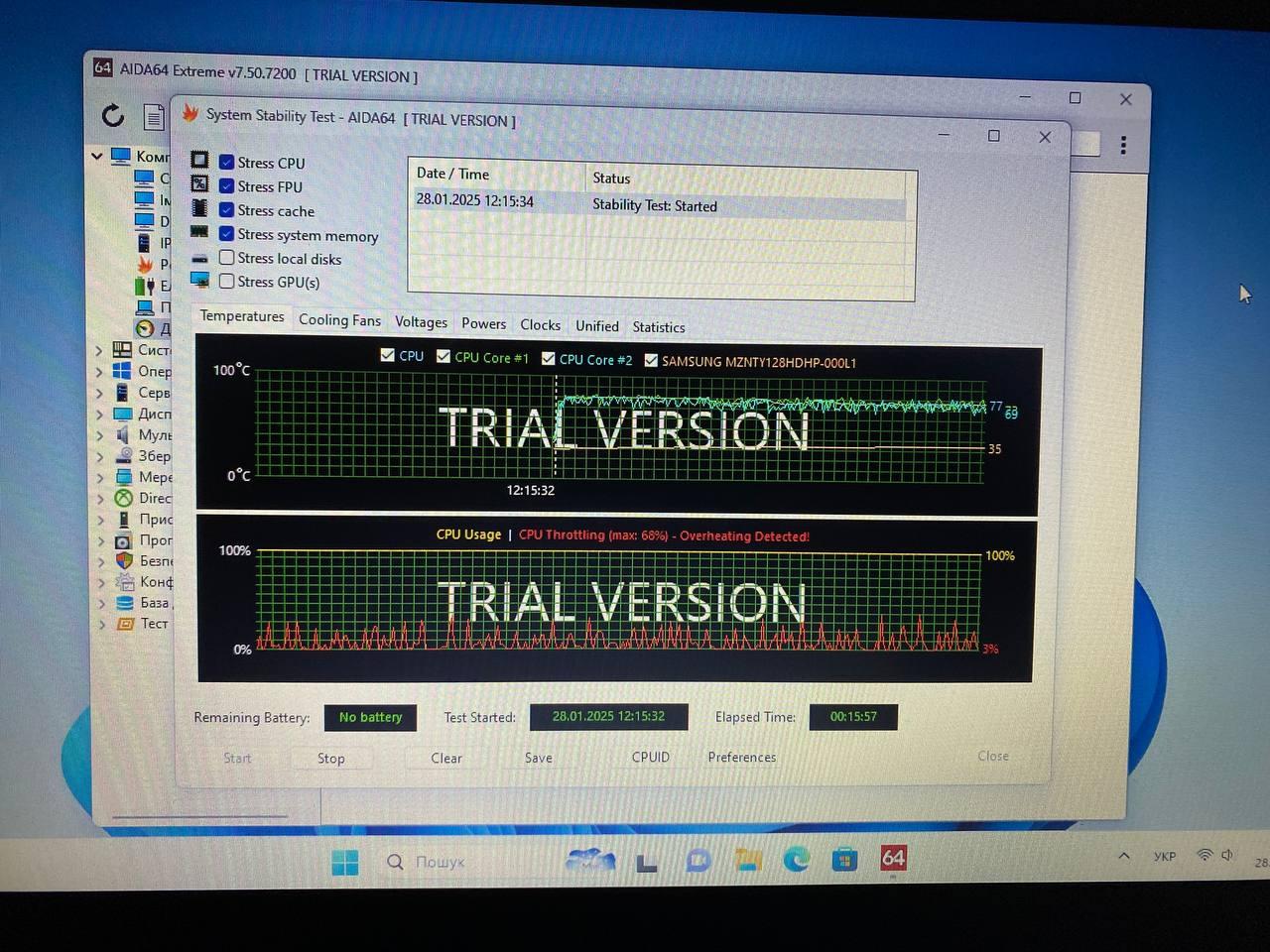Click the Report page icon in AIDA64 toolbar
Image resolution: width=1270 pixels, height=952 pixels.
click(x=154, y=117)
